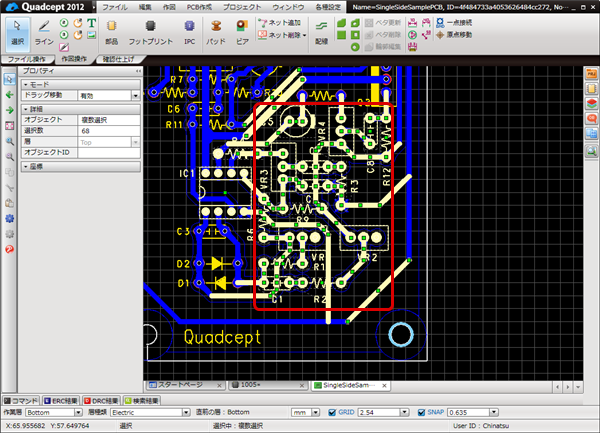Toggle the GRID checkbox
Image resolution: width=600 pixels, height=433 pixels.
pyautogui.click(x=332, y=412)
